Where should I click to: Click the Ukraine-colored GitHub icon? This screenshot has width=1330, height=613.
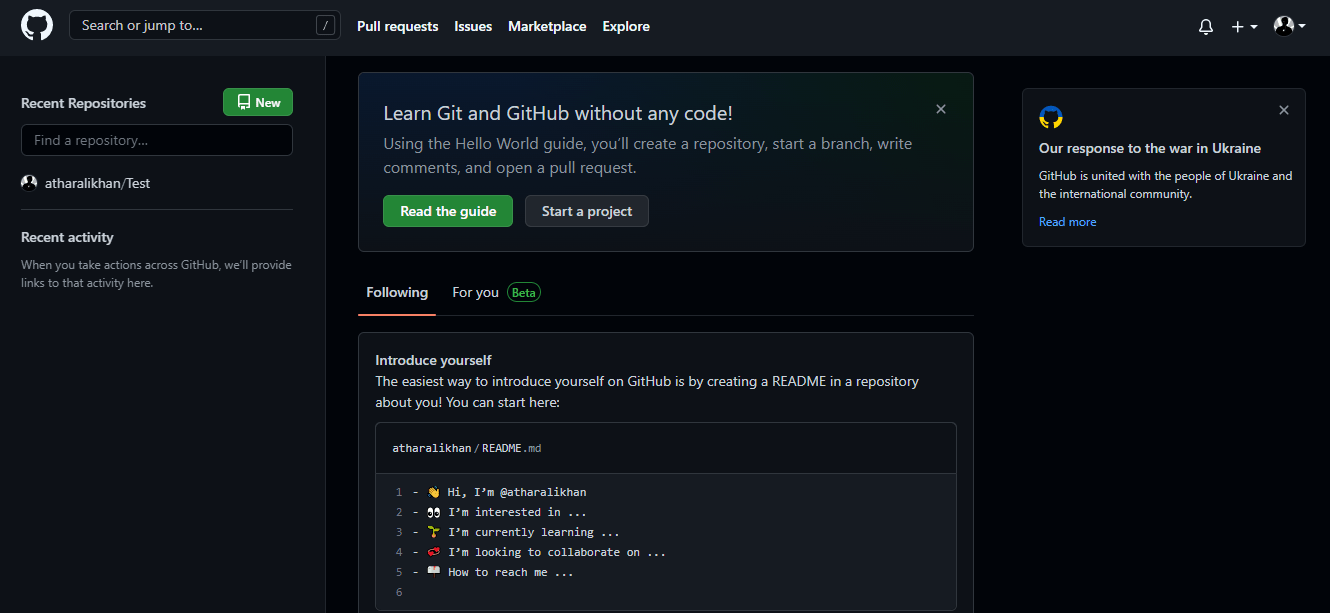click(x=1051, y=117)
